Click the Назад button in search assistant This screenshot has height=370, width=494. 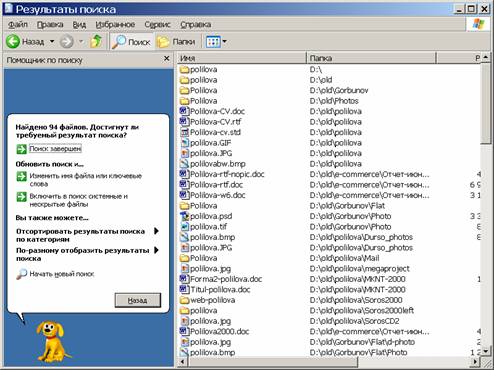(138, 300)
